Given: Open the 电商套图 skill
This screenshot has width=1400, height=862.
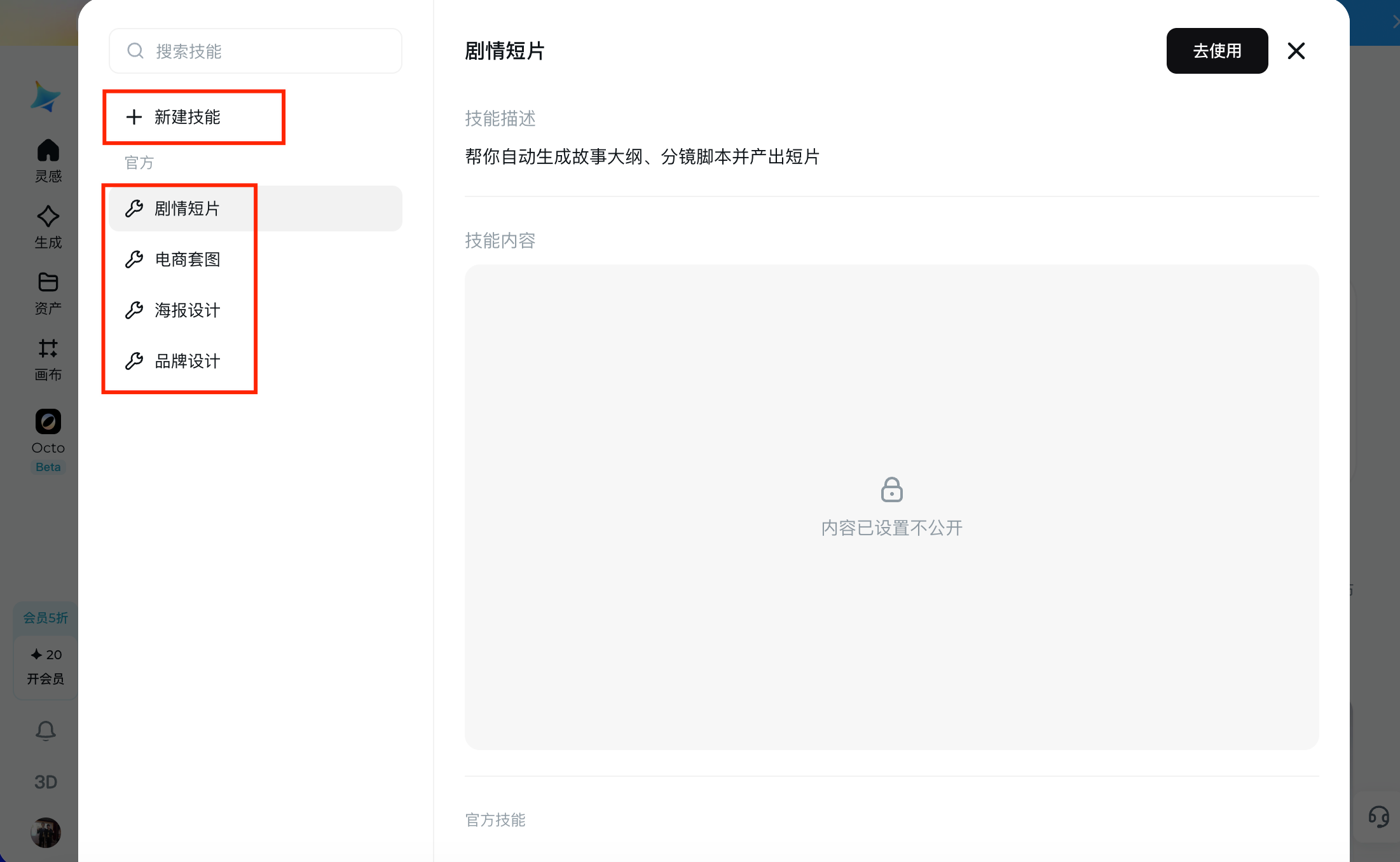Looking at the screenshot, I should pos(256,259).
